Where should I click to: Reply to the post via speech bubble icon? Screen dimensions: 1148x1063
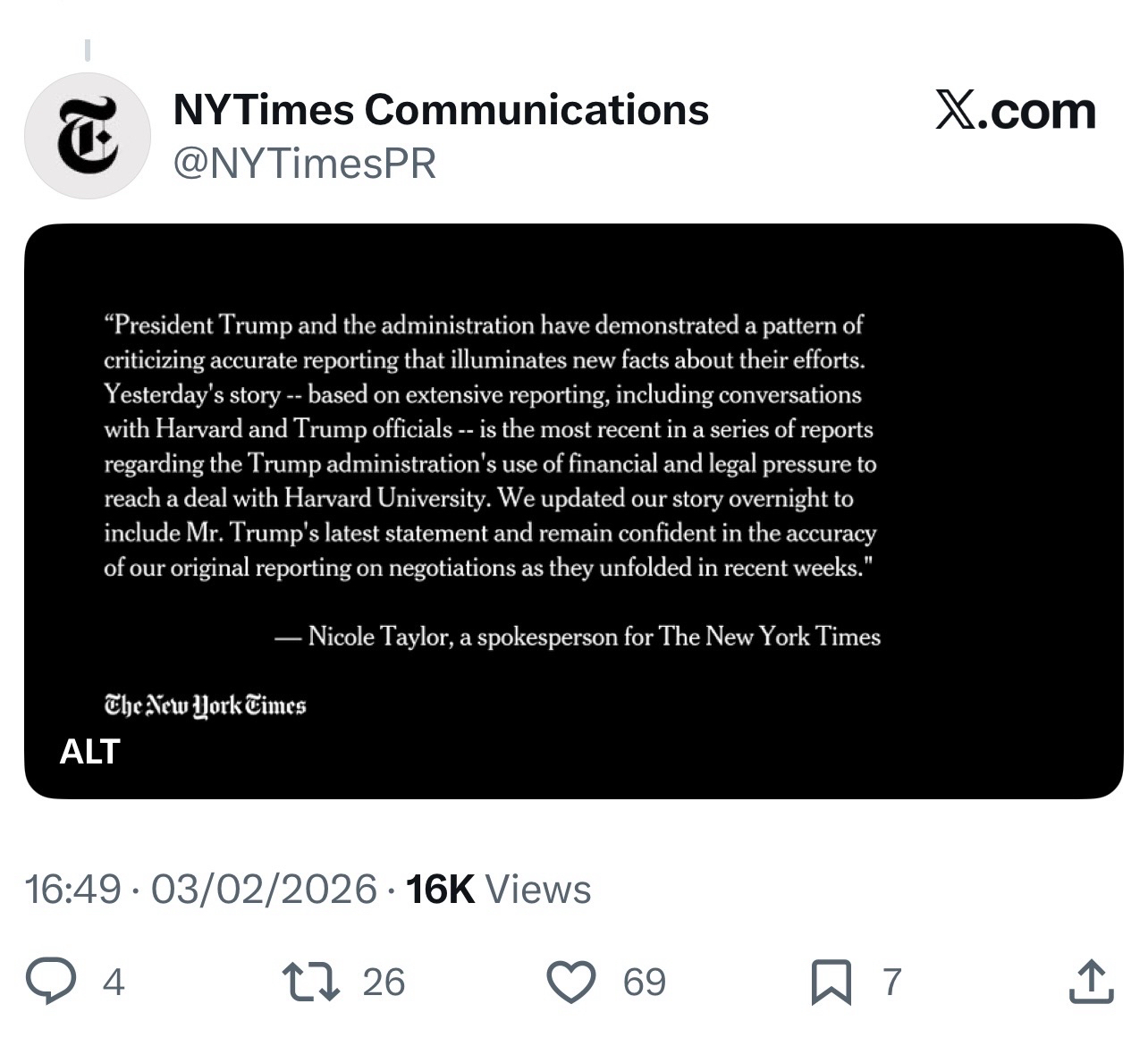coord(50,981)
